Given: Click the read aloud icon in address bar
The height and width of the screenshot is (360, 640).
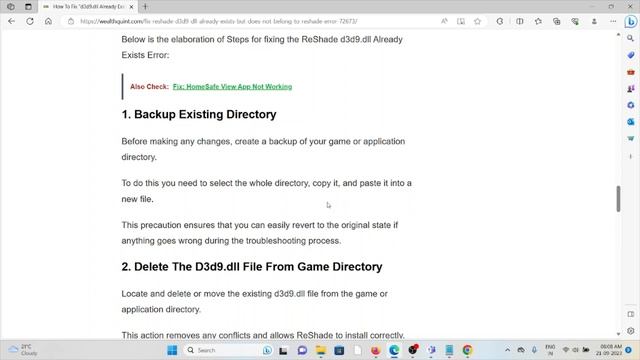Looking at the screenshot, I should pyautogui.click(x=444, y=21).
